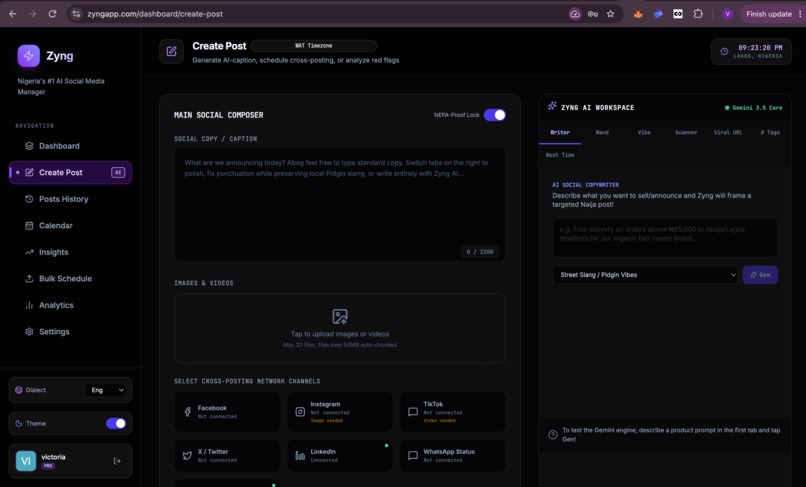Image resolution: width=806 pixels, height=487 pixels.
Task: Select the Create Post navigation item
Action: pos(70,172)
